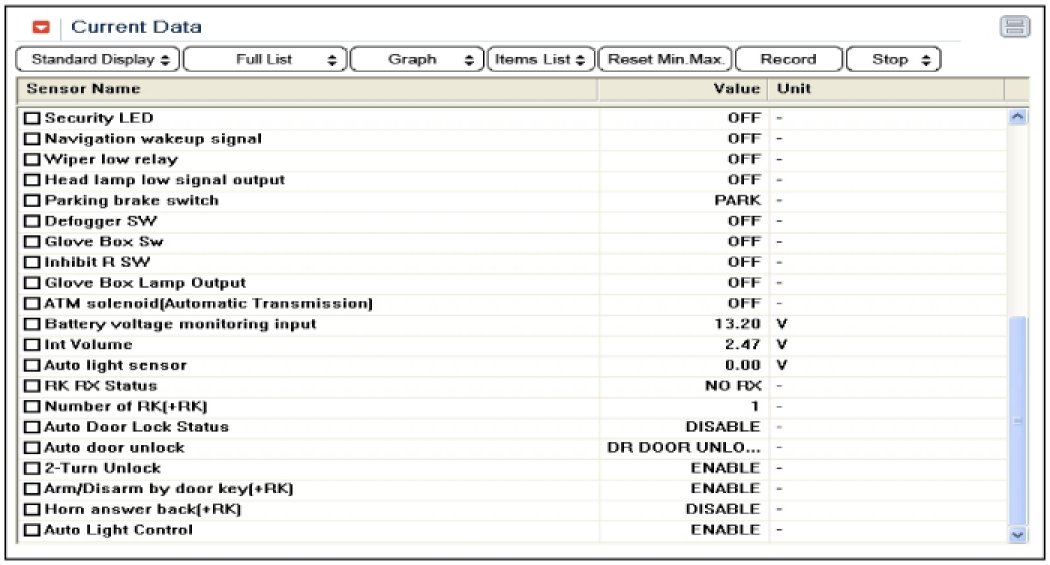Click the Record button

[x=788, y=60]
